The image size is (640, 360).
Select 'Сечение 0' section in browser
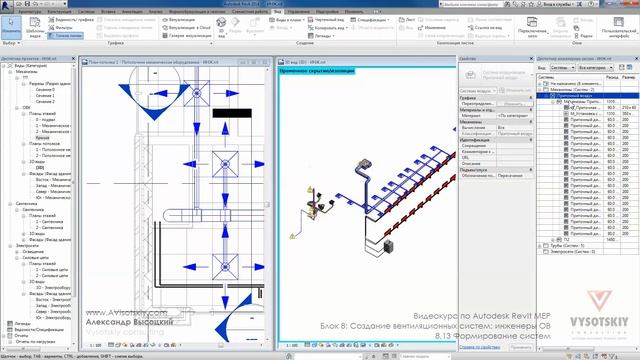tap(45, 89)
